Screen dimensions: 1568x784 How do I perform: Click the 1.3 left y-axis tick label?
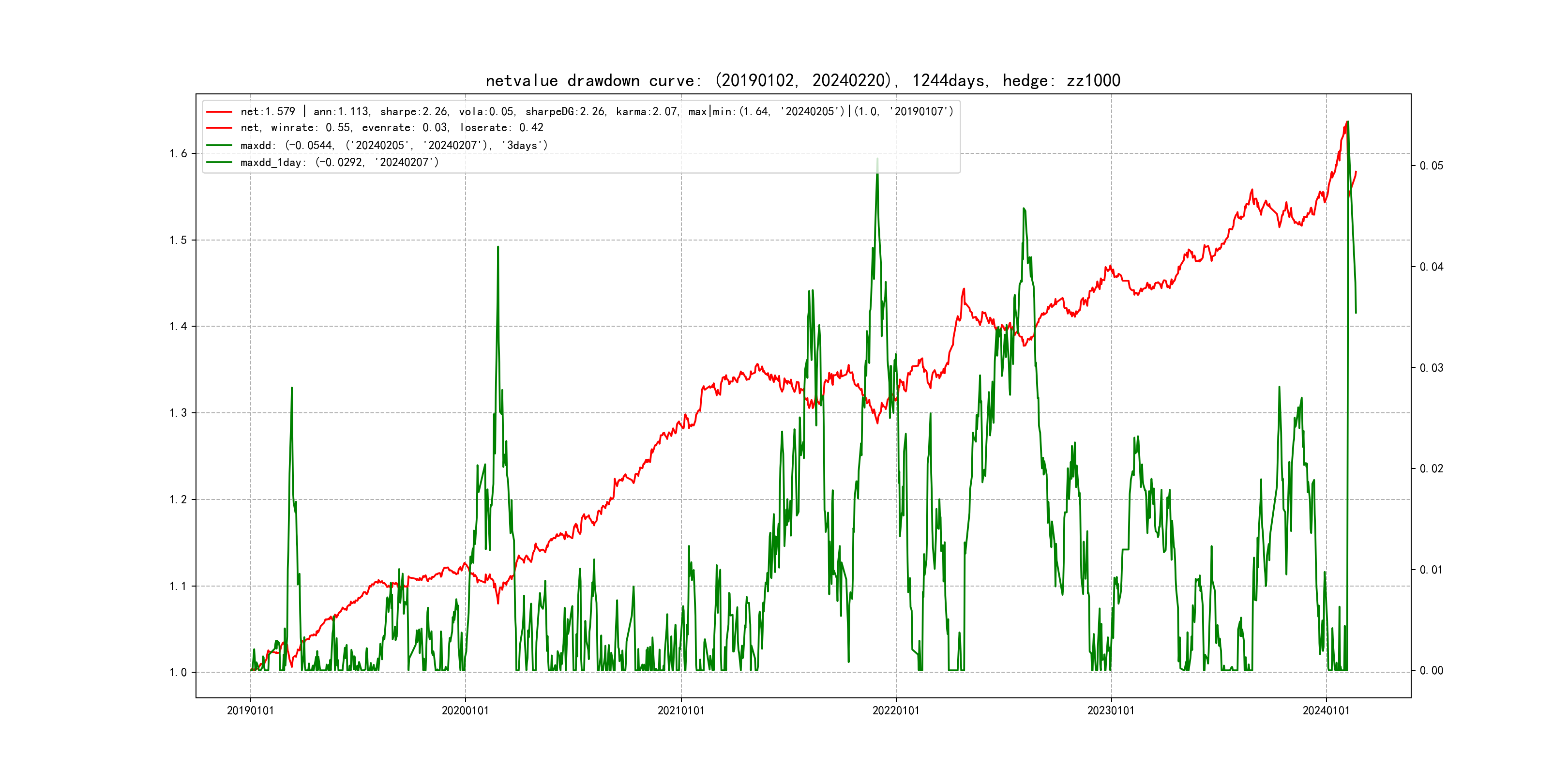coord(179,413)
